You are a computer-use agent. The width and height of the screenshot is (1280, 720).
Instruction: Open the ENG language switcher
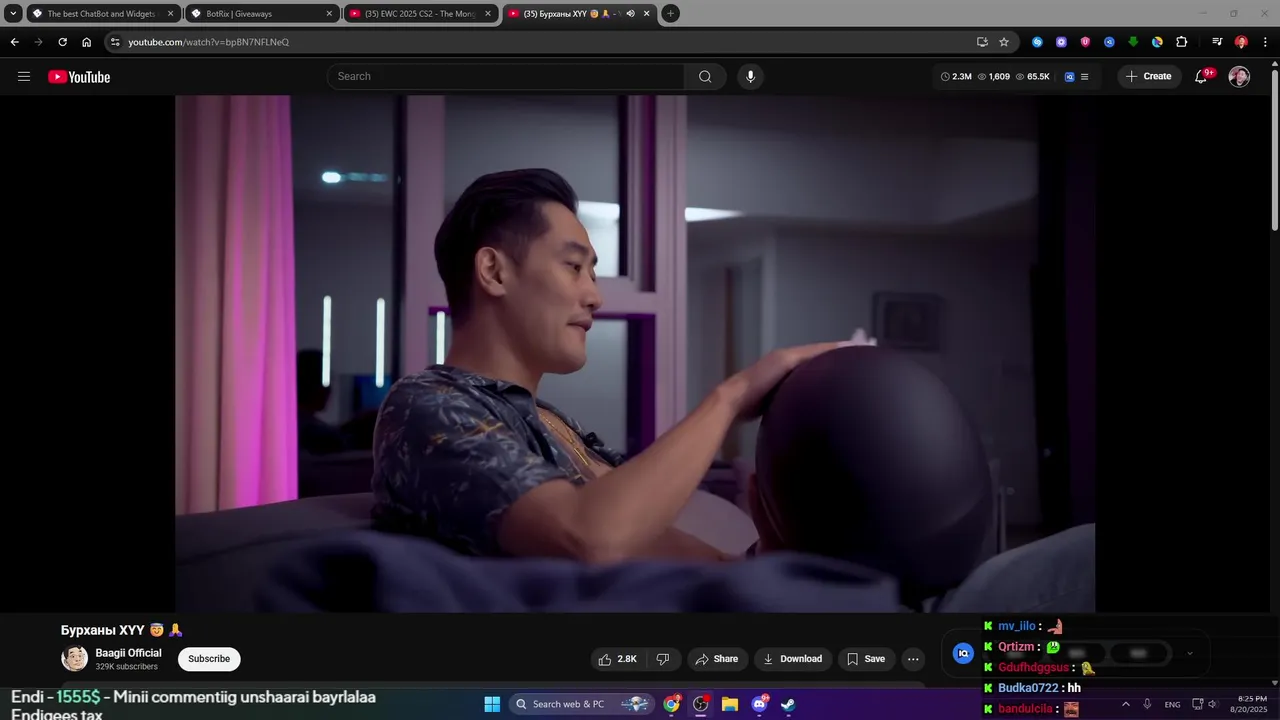[1173, 704]
